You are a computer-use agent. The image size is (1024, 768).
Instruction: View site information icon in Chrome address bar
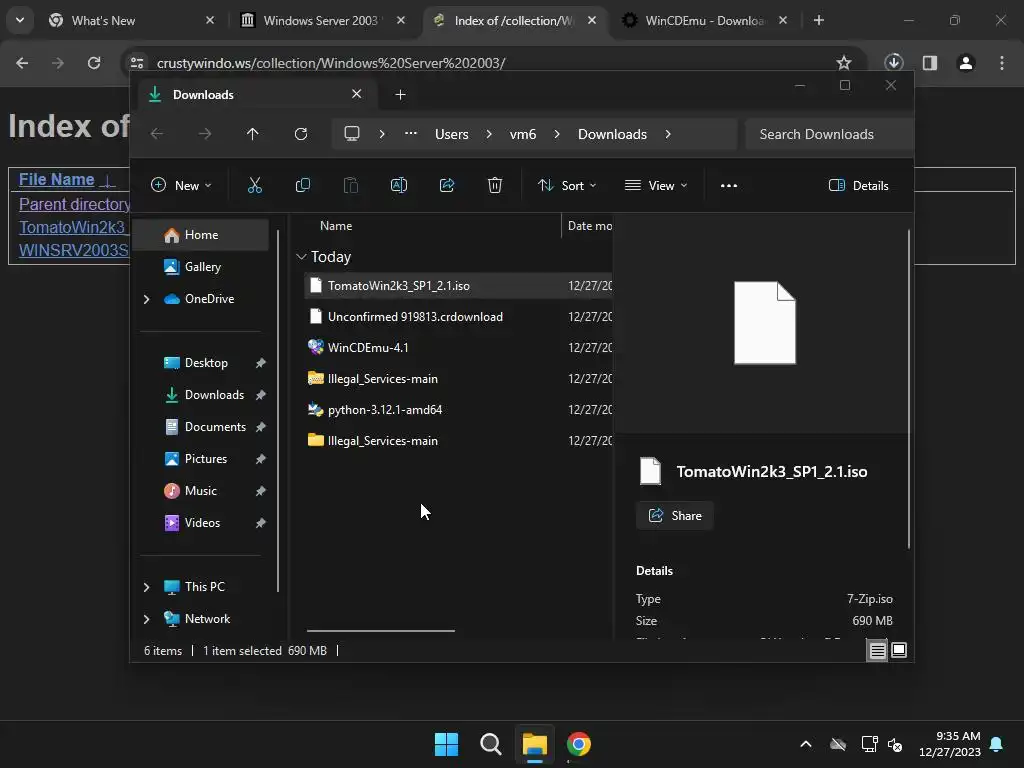[x=137, y=63]
